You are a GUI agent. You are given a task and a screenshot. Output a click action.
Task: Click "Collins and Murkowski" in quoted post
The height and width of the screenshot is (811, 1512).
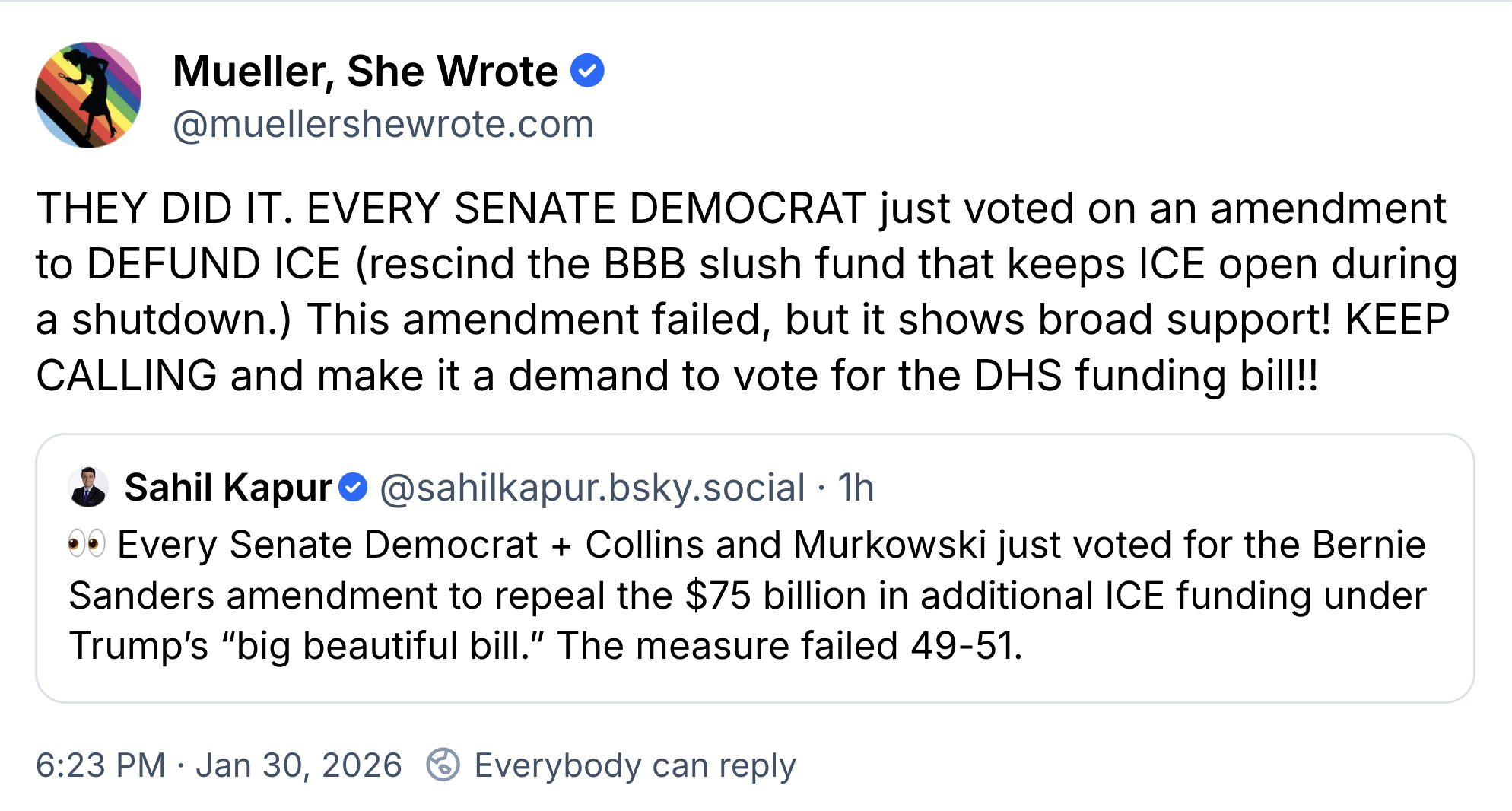pos(785,545)
